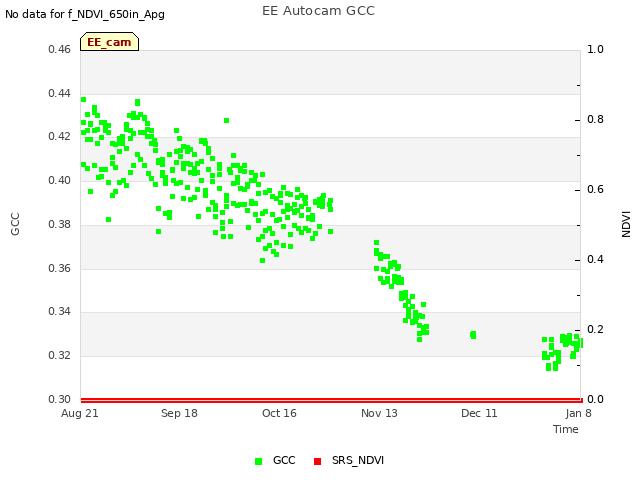Click the NDVI y-axis title on right
Image resolution: width=640 pixels, height=480 pixels.
626,224
